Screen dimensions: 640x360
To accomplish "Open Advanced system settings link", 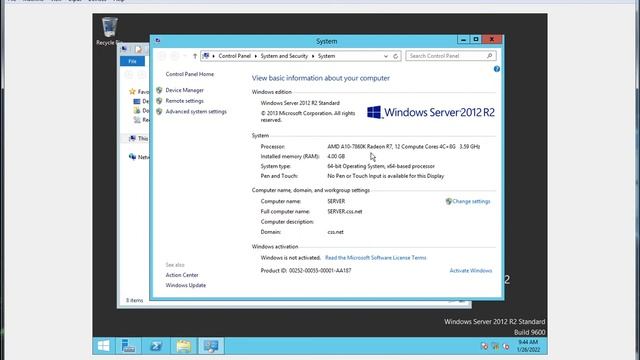I will click(x=196, y=111).
